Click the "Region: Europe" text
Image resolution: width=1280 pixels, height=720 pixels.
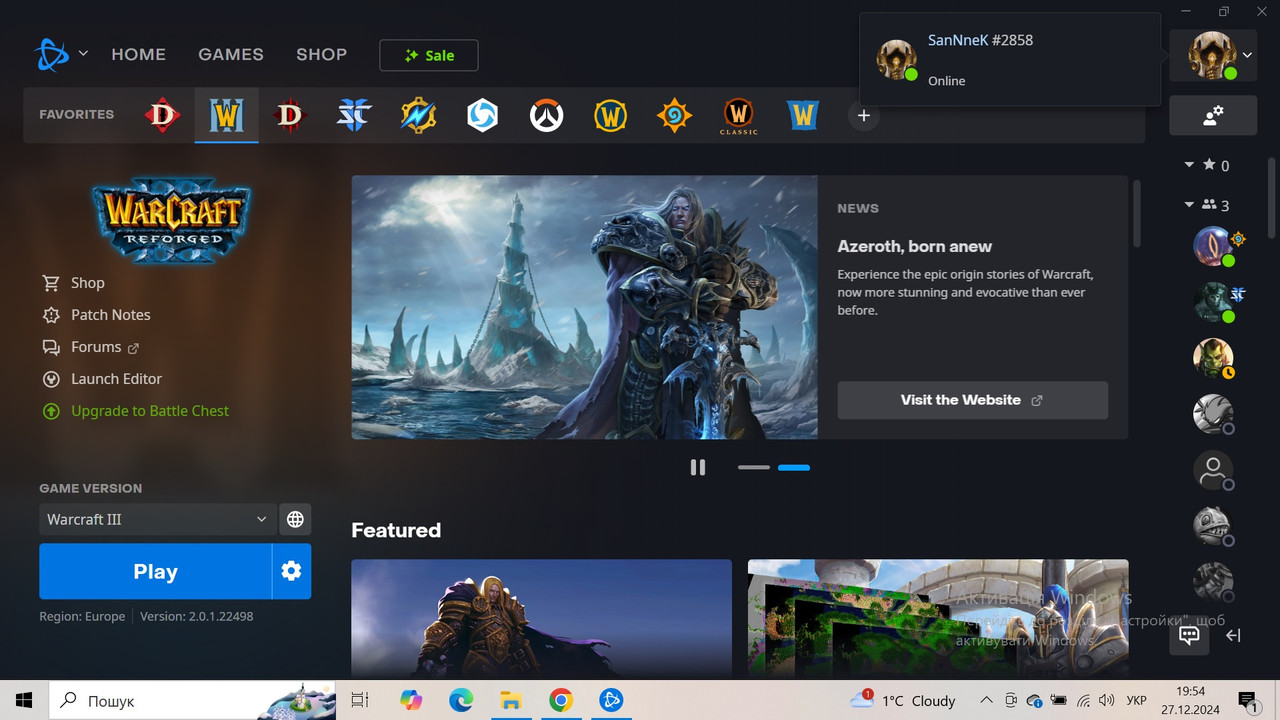tap(82, 616)
